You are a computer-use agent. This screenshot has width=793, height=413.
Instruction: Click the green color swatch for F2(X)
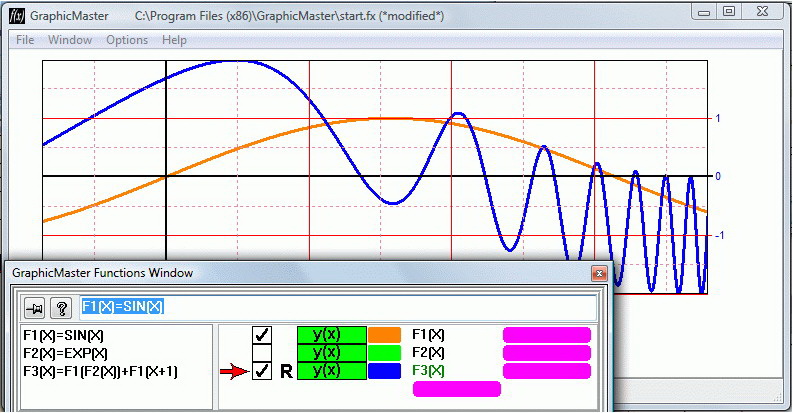click(x=384, y=353)
